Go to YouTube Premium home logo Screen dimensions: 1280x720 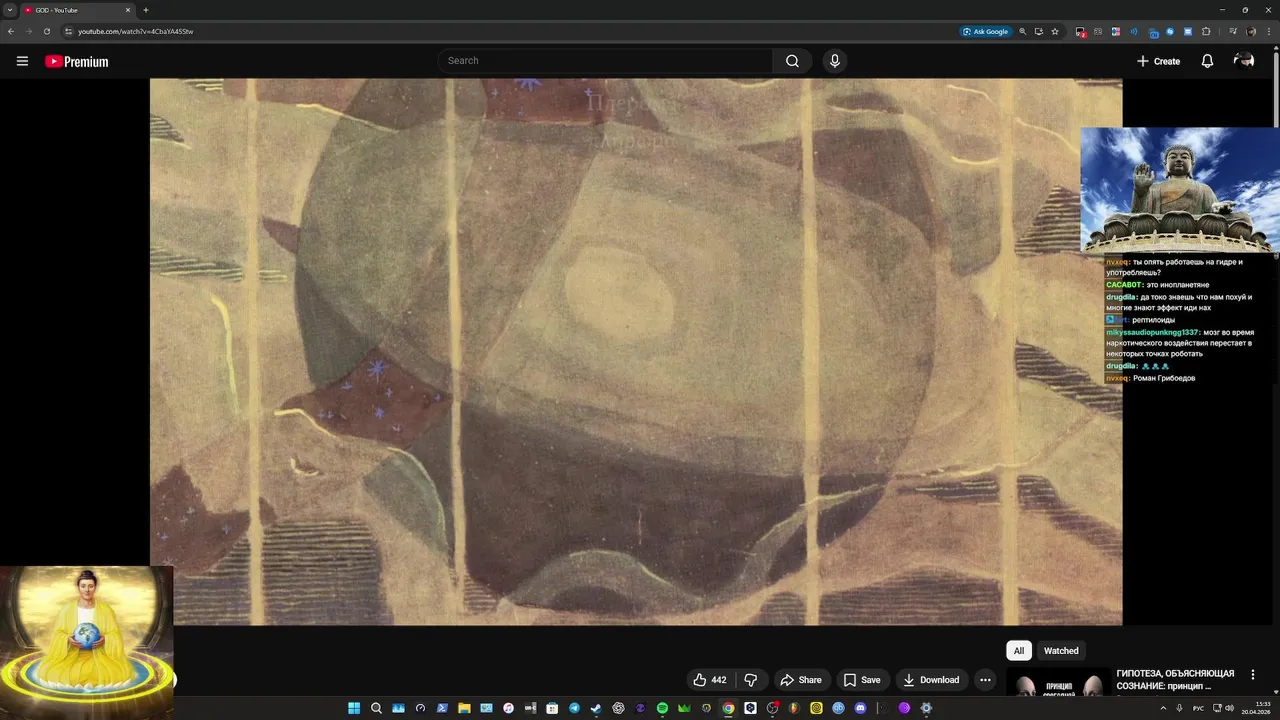pos(76,61)
